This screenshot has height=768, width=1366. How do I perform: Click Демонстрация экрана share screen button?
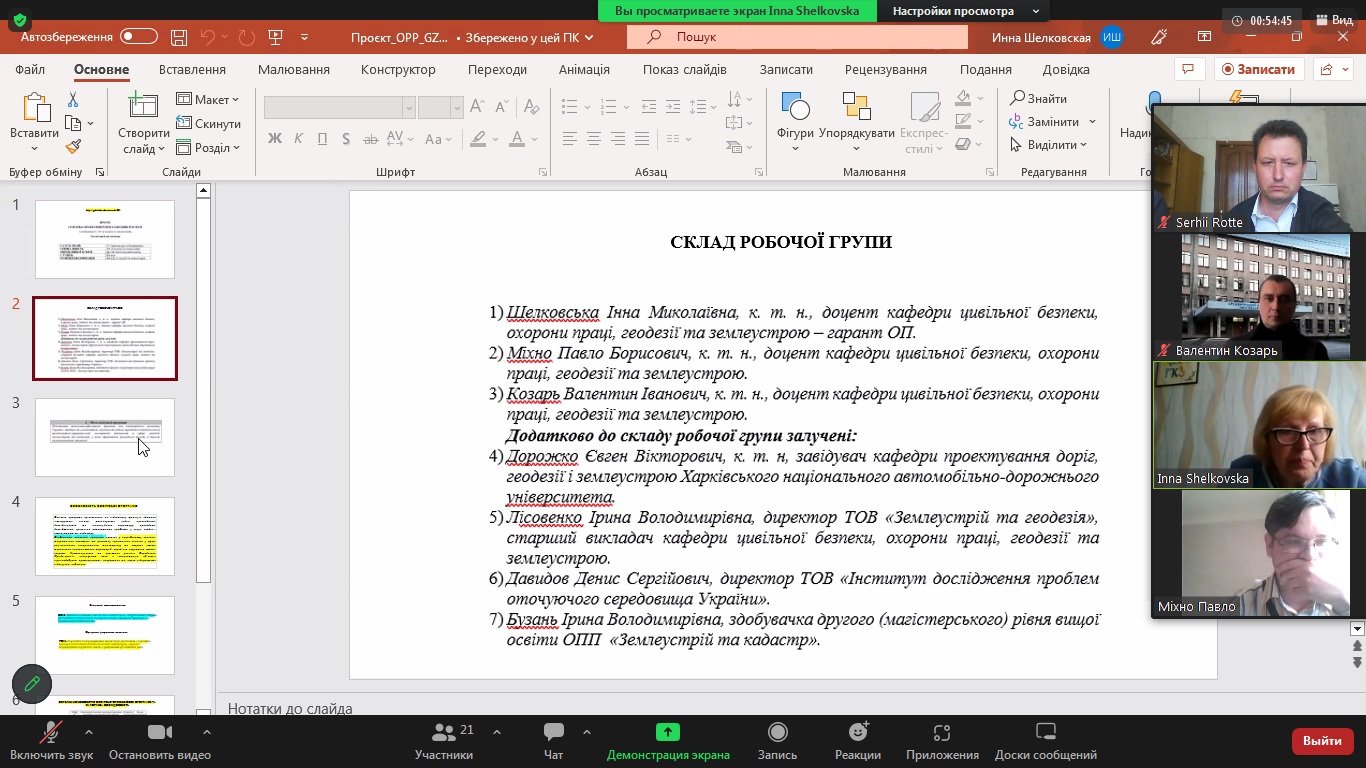click(668, 741)
